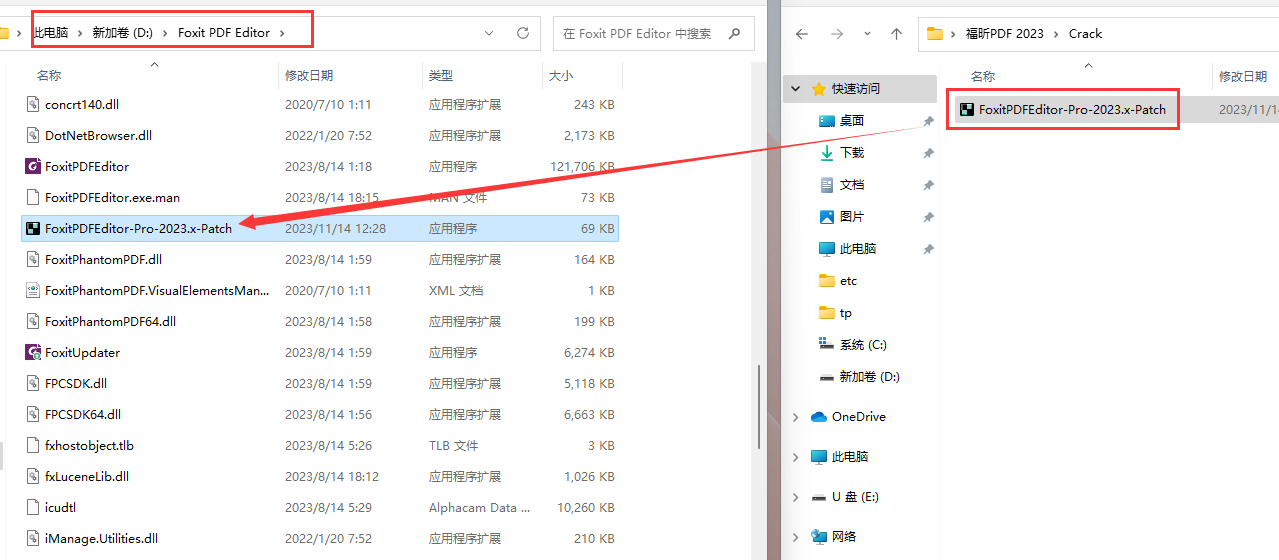Click Crack breadcrumb segment
The height and width of the screenshot is (560, 1279).
(1085, 34)
